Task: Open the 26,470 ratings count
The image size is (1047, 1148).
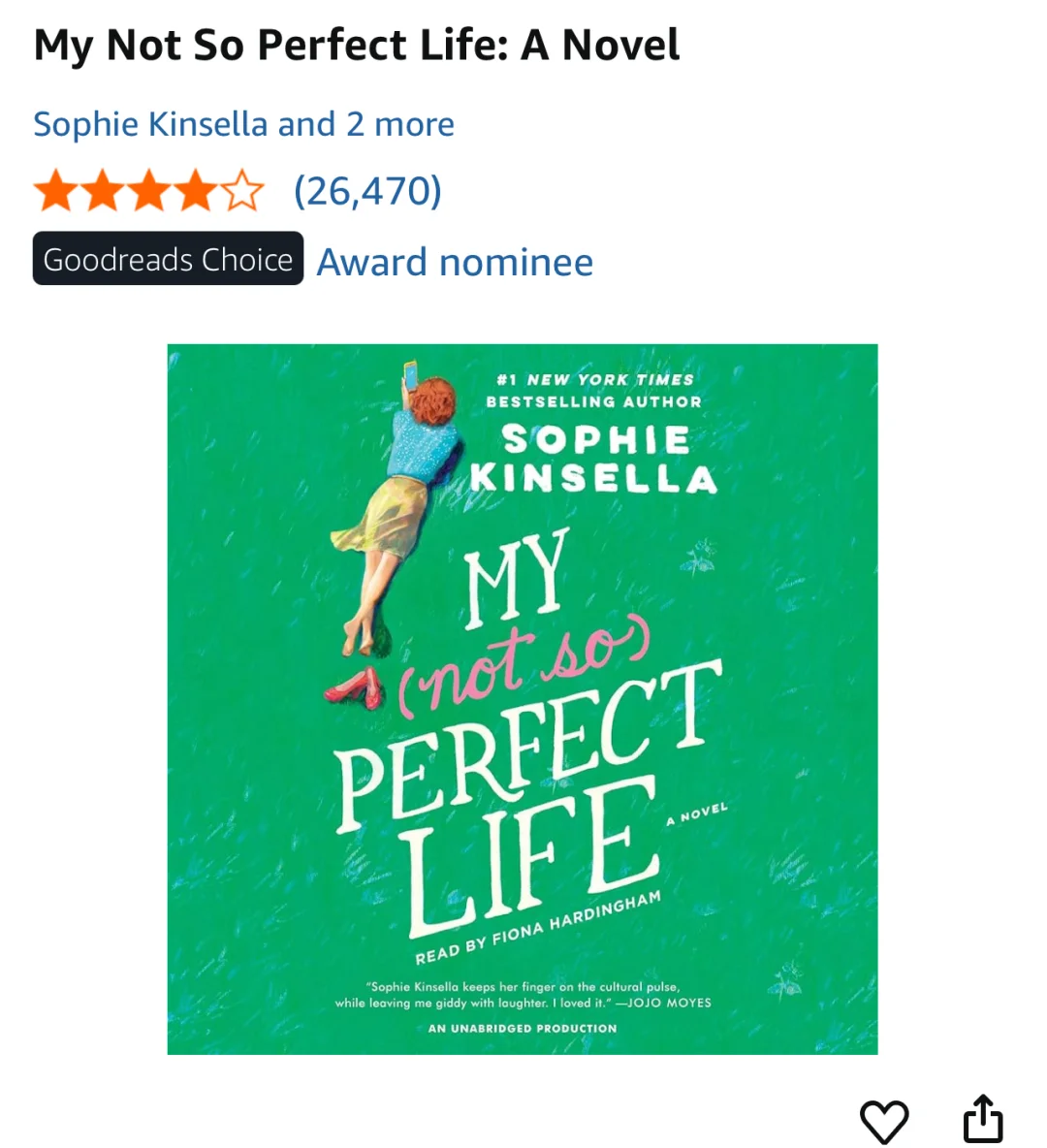Action: [x=367, y=191]
